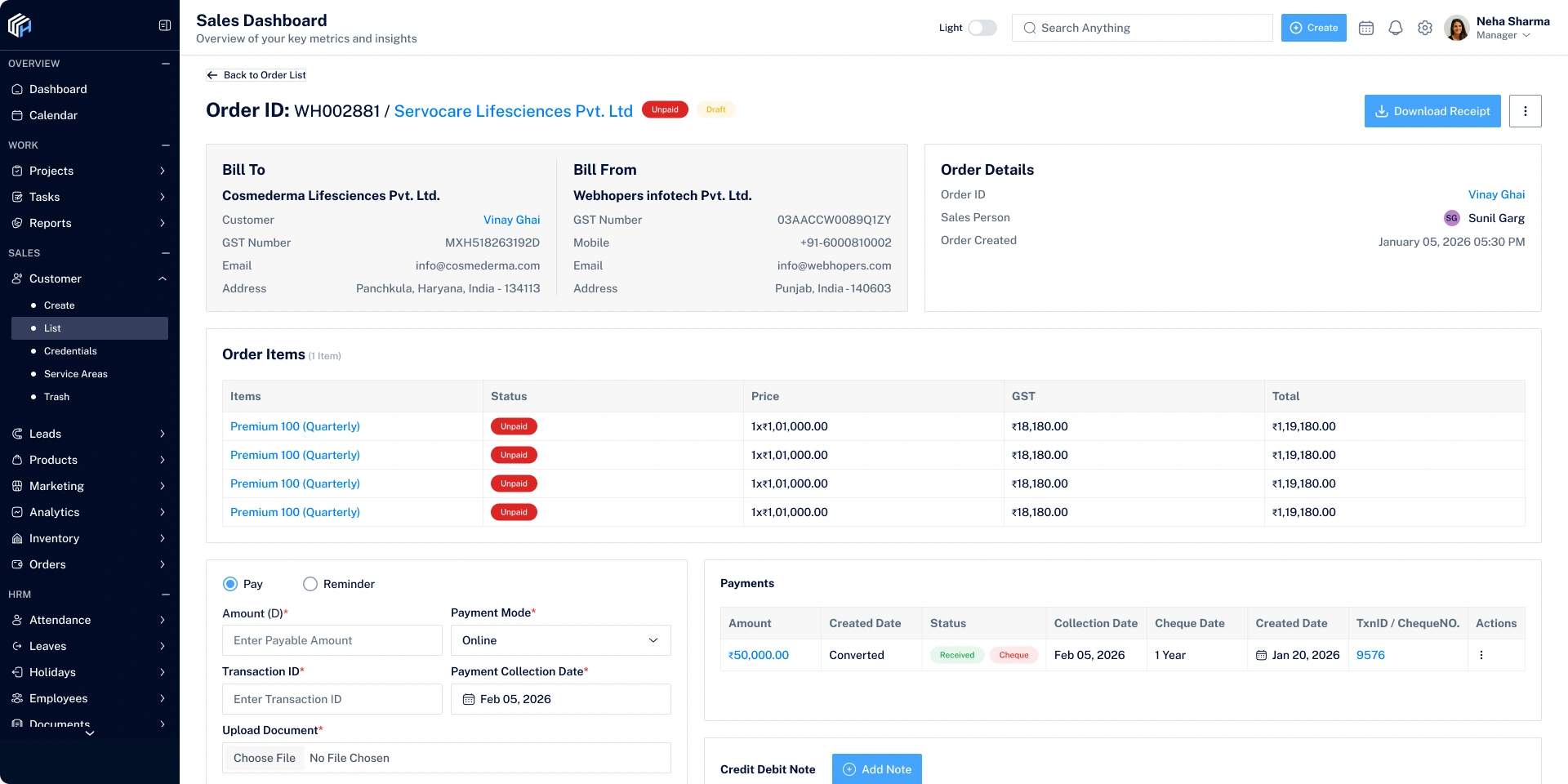The image size is (1568, 784).
Task: Open notifications bell icon
Action: 1396,28
